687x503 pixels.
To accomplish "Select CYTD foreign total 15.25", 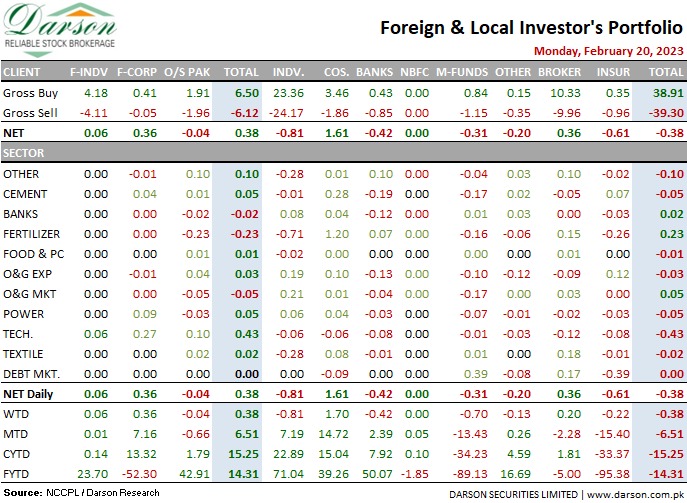I will pyautogui.click(x=244, y=454).
